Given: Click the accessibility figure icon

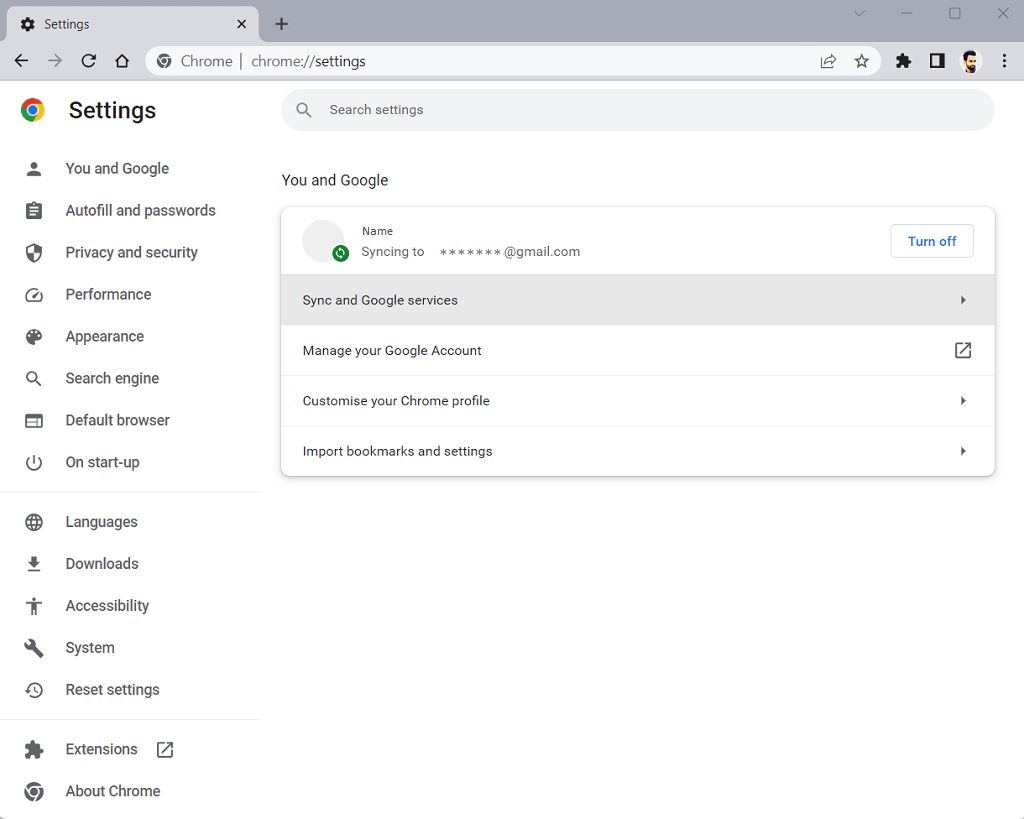Looking at the screenshot, I should coord(34,606).
